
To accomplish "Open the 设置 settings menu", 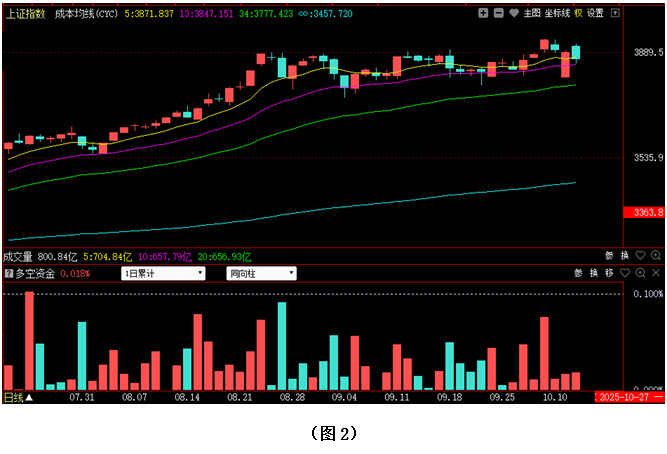I will point(596,13).
